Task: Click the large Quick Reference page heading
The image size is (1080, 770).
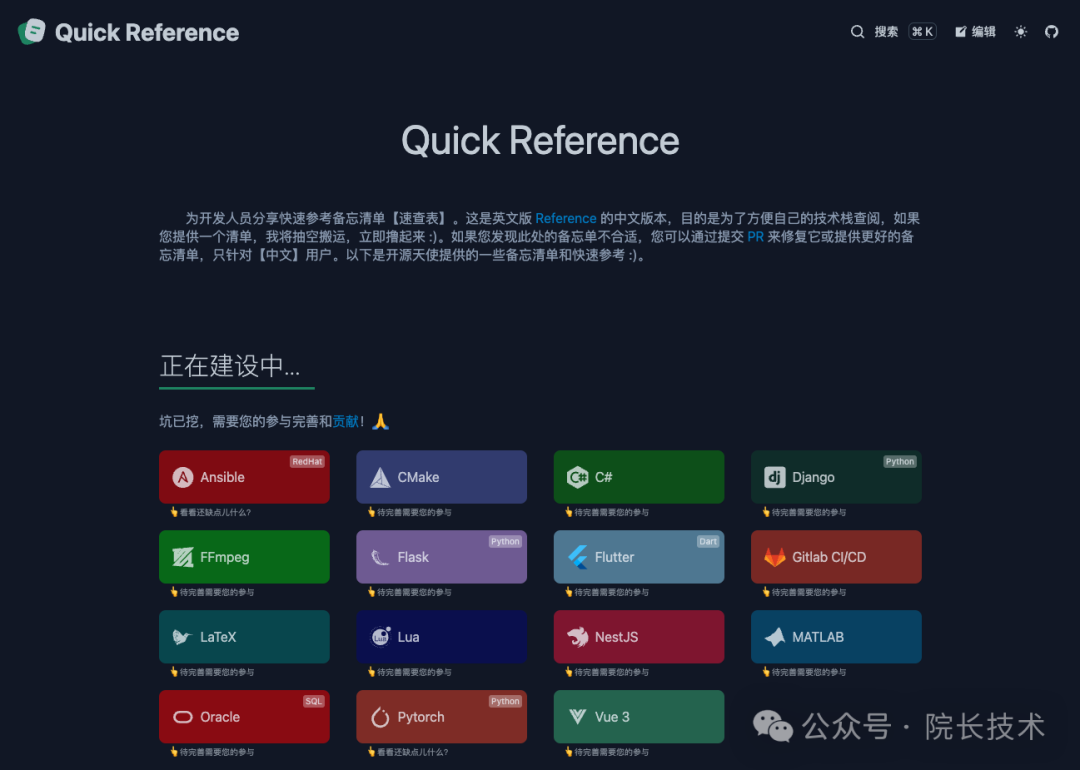Action: coord(540,141)
